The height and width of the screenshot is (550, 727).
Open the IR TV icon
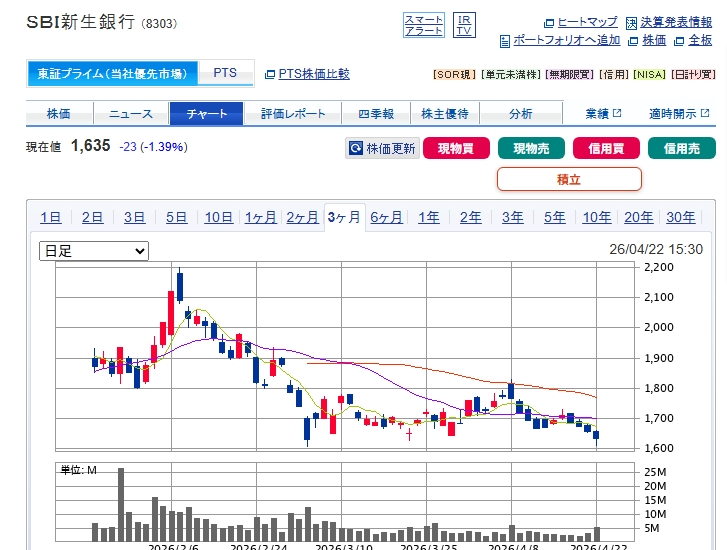(464, 25)
